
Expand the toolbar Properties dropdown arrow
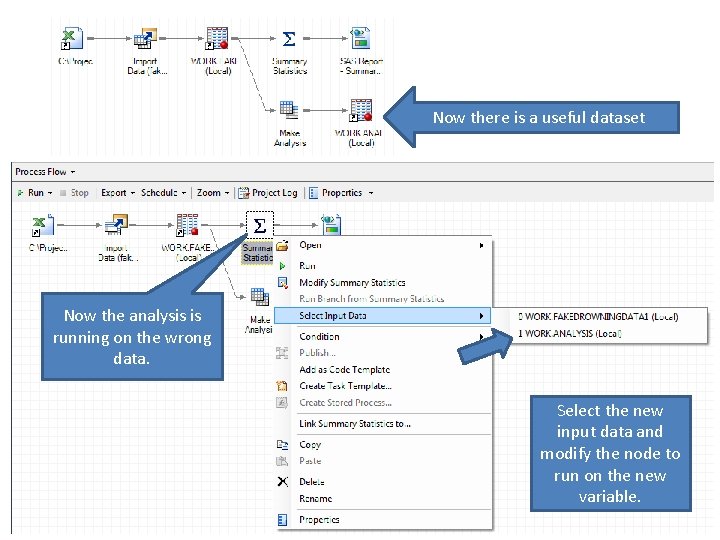[x=371, y=193]
